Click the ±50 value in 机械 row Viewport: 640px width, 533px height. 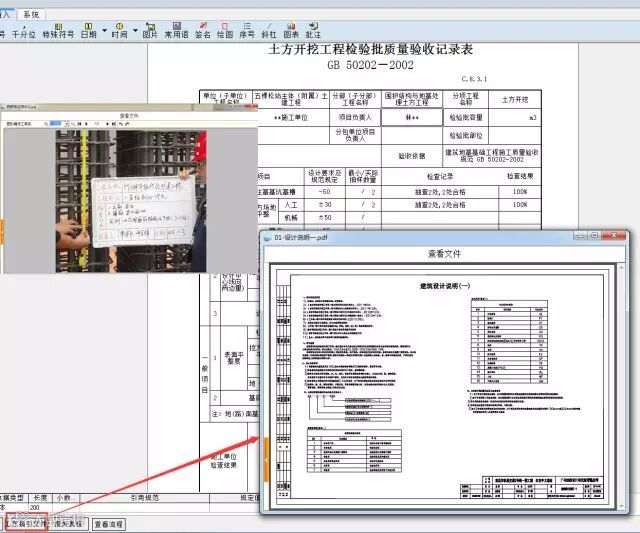click(324, 218)
